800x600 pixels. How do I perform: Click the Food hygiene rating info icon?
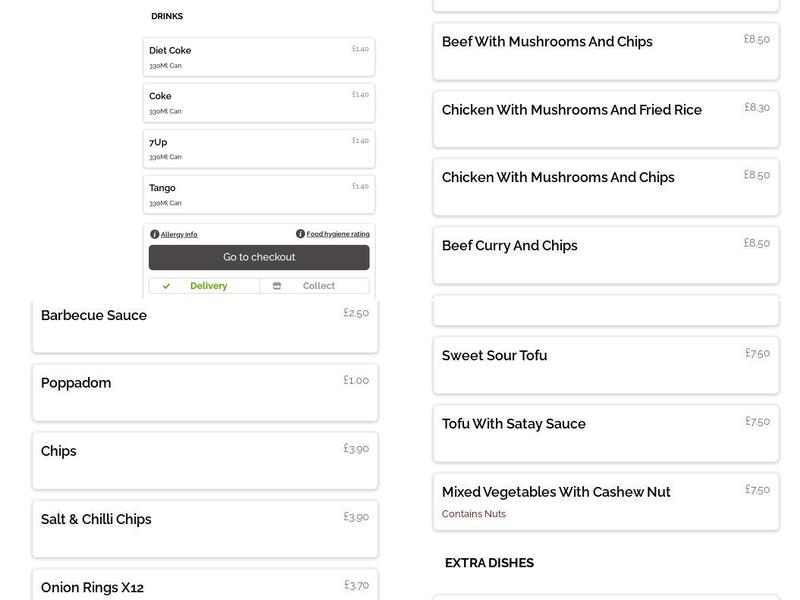(x=301, y=233)
